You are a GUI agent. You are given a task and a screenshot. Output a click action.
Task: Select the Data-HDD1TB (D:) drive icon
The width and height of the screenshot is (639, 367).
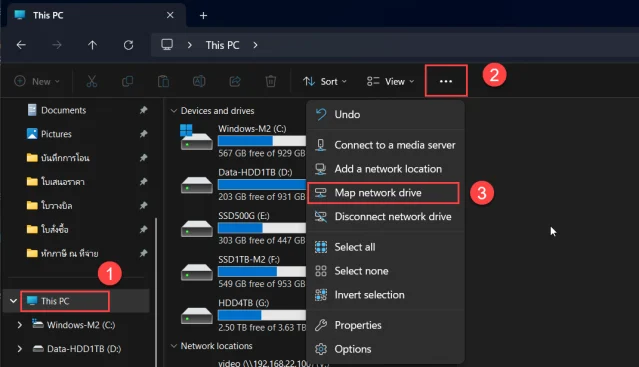tap(196, 185)
